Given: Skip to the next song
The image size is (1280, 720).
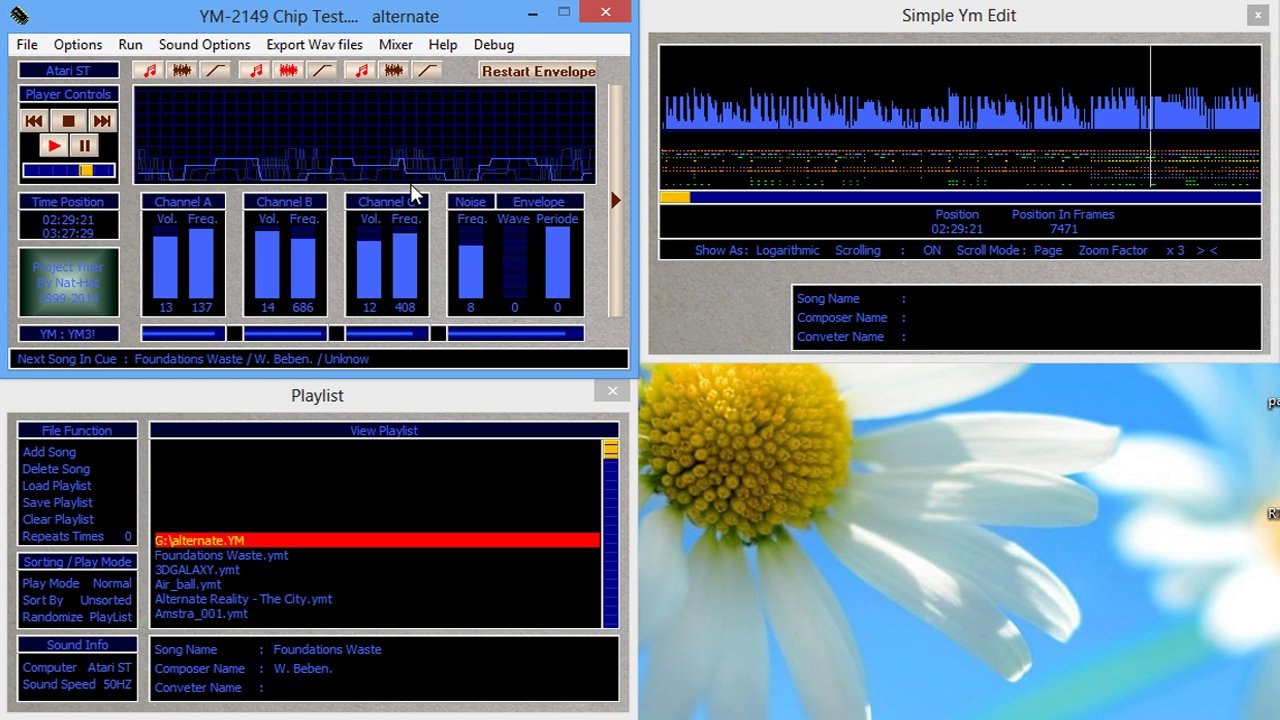Looking at the screenshot, I should coord(102,121).
